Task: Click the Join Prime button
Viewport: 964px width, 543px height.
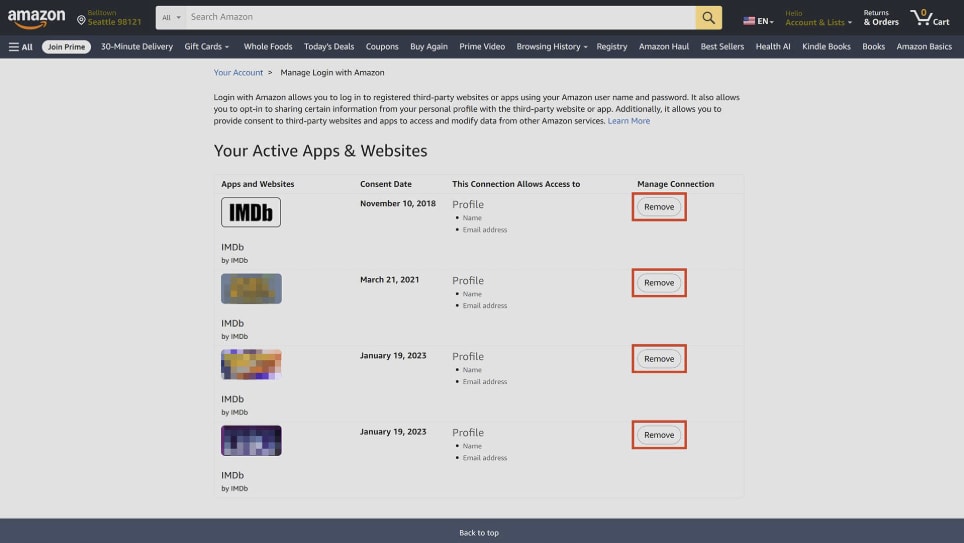Action: pos(66,47)
